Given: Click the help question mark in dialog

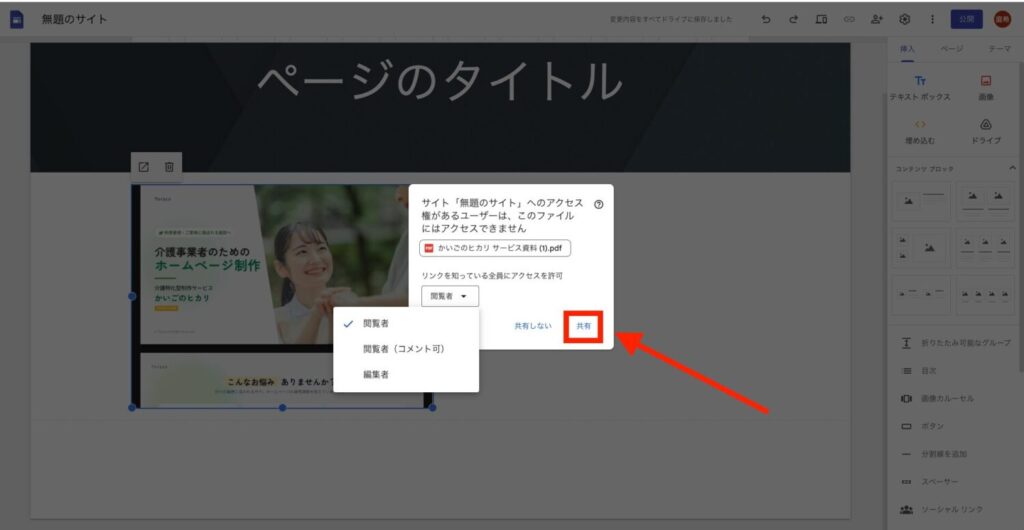Looking at the screenshot, I should (x=598, y=203).
